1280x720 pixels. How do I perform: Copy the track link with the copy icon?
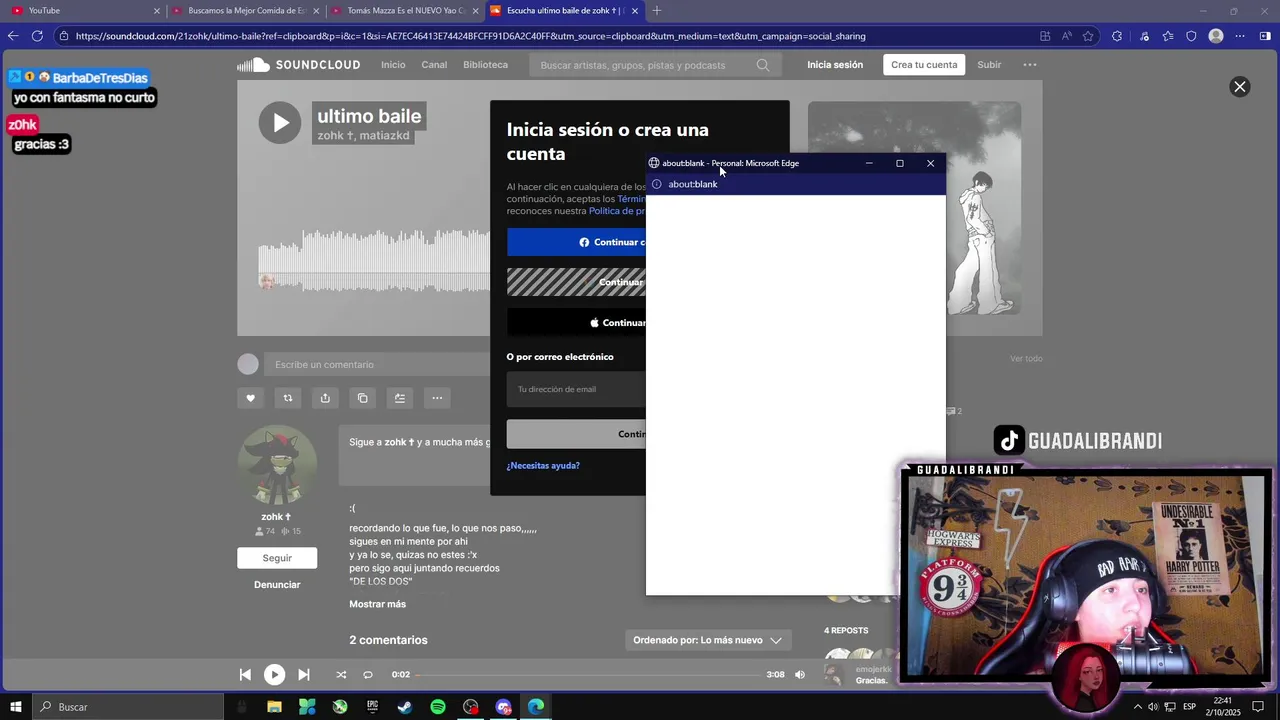tap(362, 398)
